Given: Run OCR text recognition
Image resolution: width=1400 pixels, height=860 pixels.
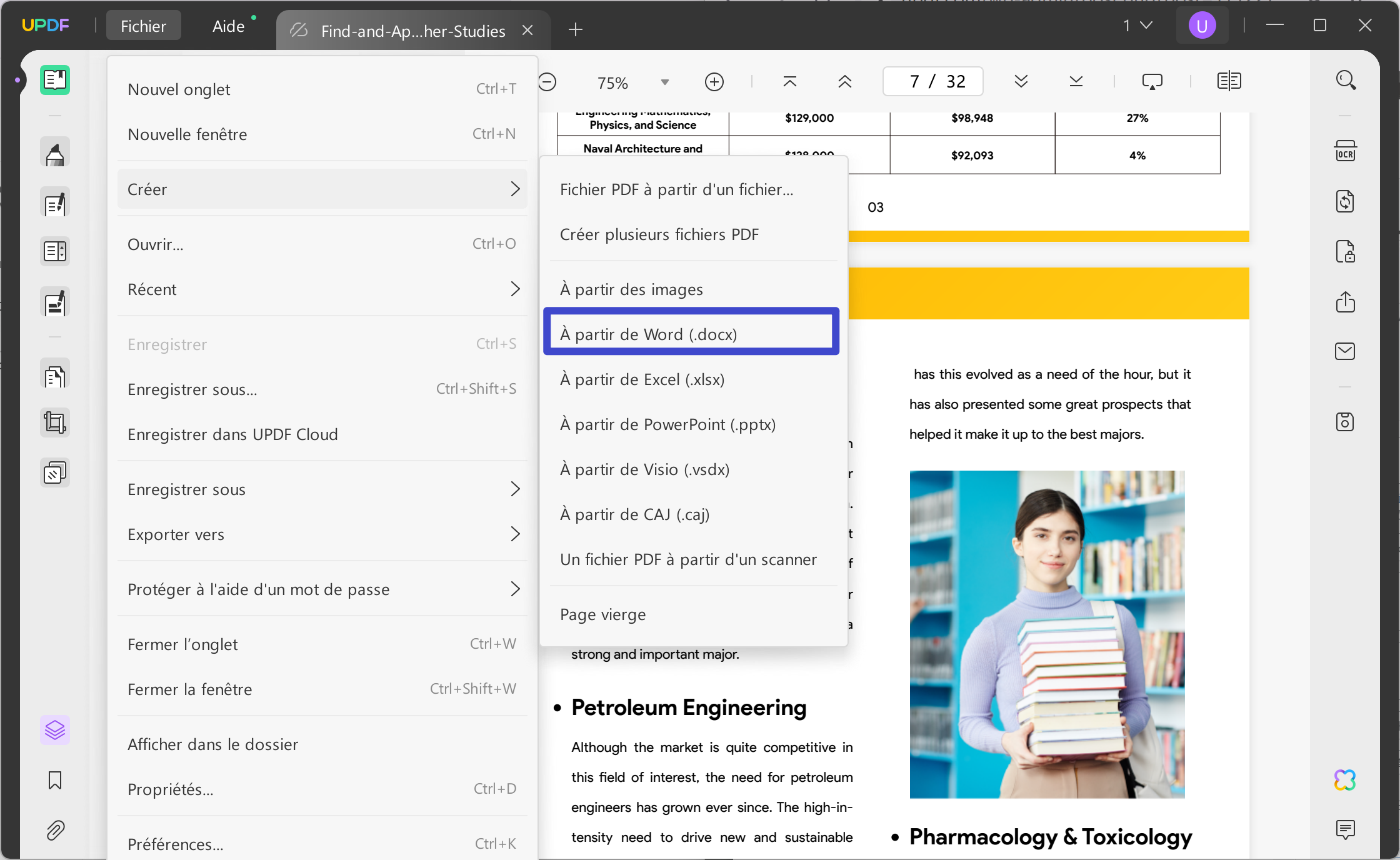Looking at the screenshot, I should click(1345, 151).
